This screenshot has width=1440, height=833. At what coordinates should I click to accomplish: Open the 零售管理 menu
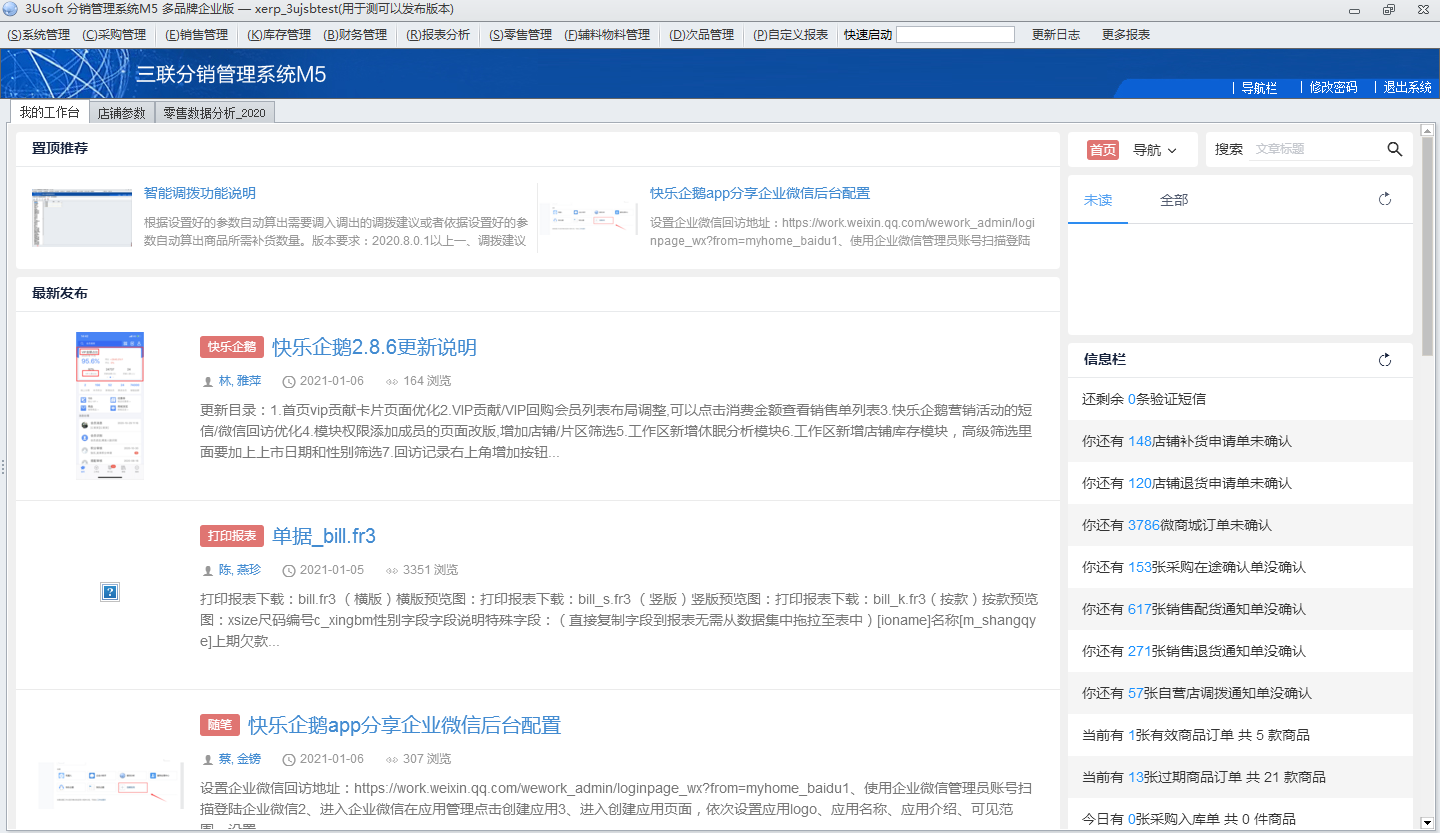521,34
